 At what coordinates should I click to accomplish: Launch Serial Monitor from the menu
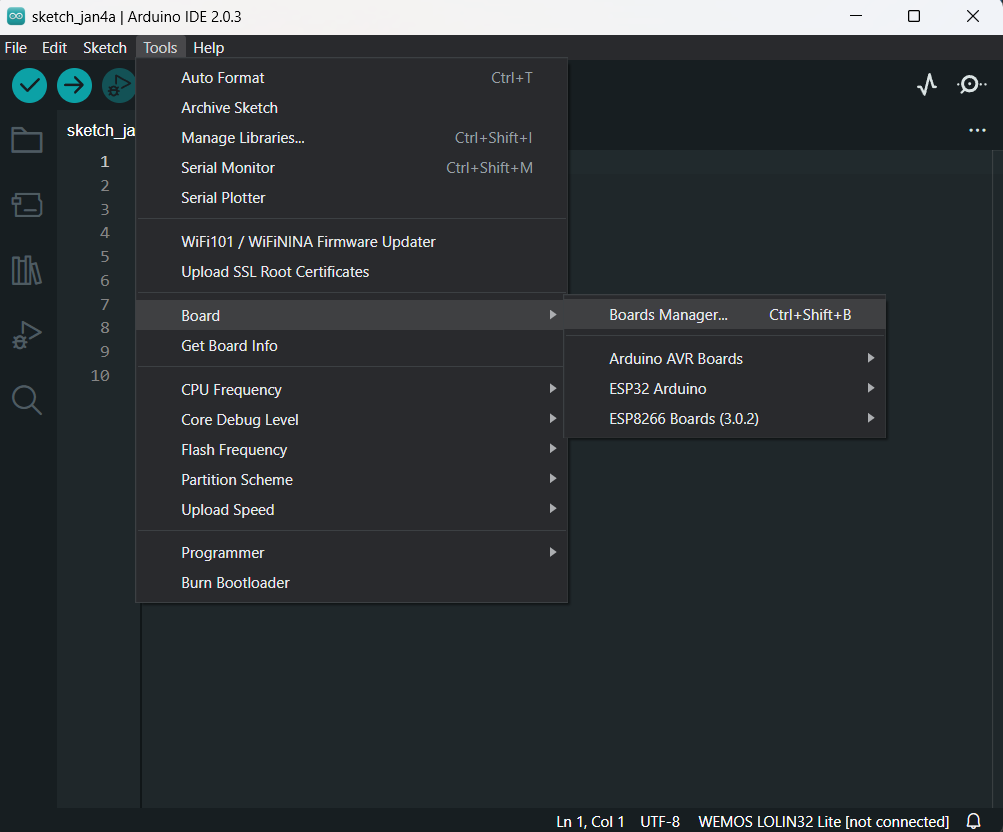click(x=352, y=168)
